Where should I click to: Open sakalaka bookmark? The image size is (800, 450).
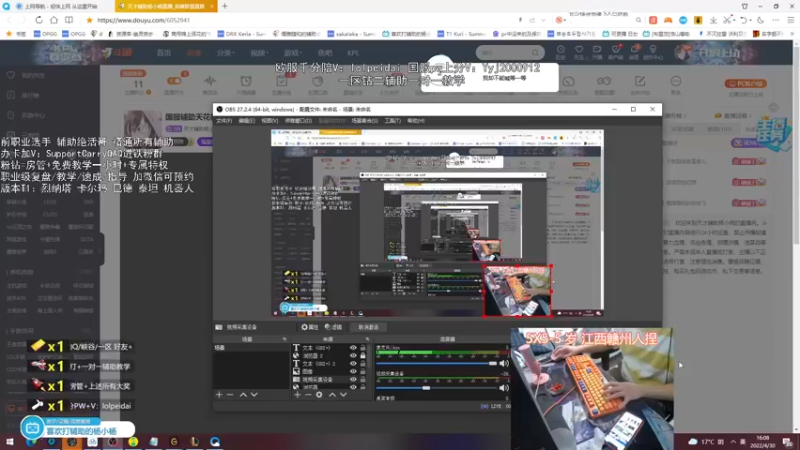pos(352,34)
